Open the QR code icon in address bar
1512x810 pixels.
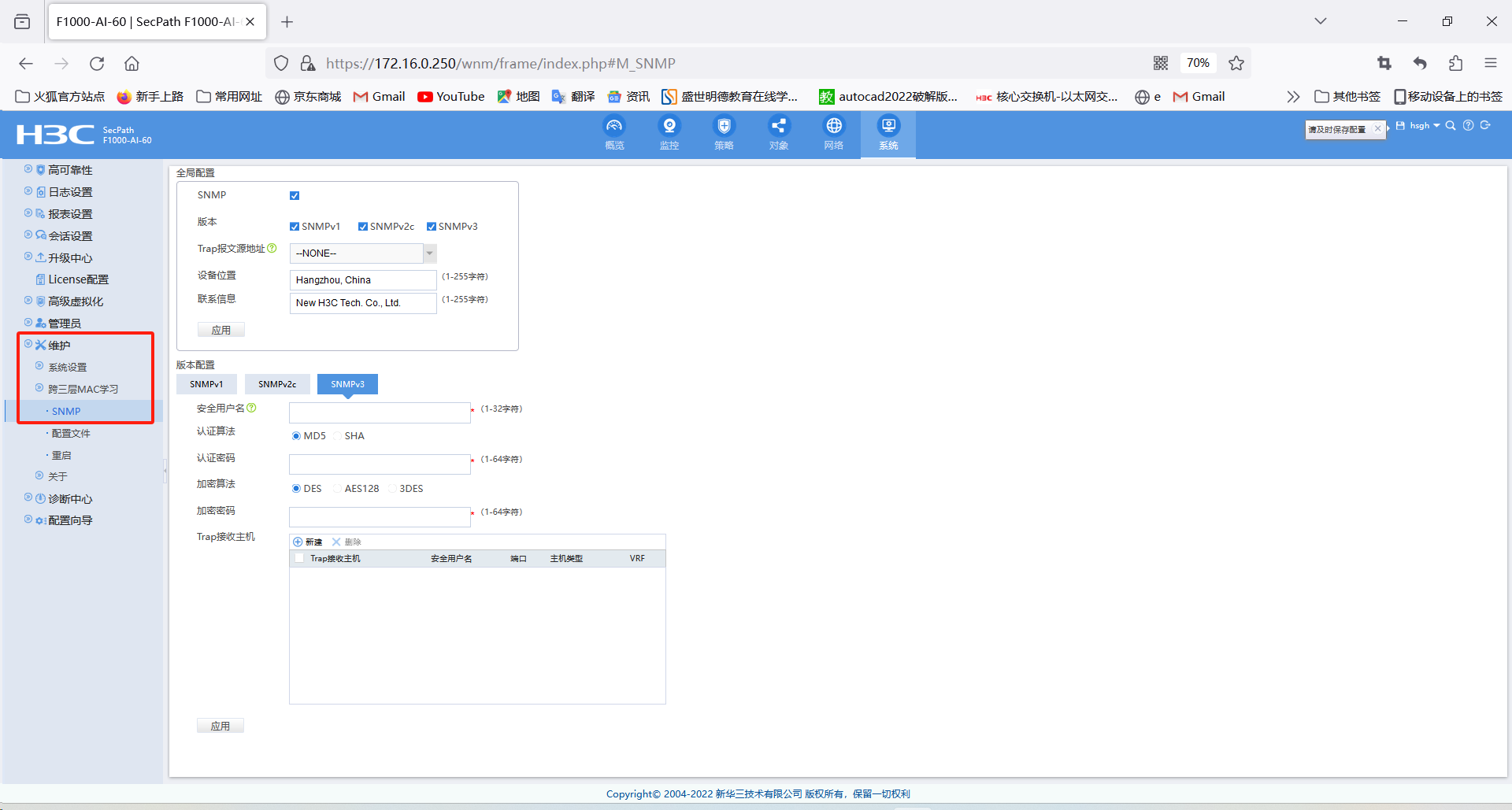(x=1161, y=64)
